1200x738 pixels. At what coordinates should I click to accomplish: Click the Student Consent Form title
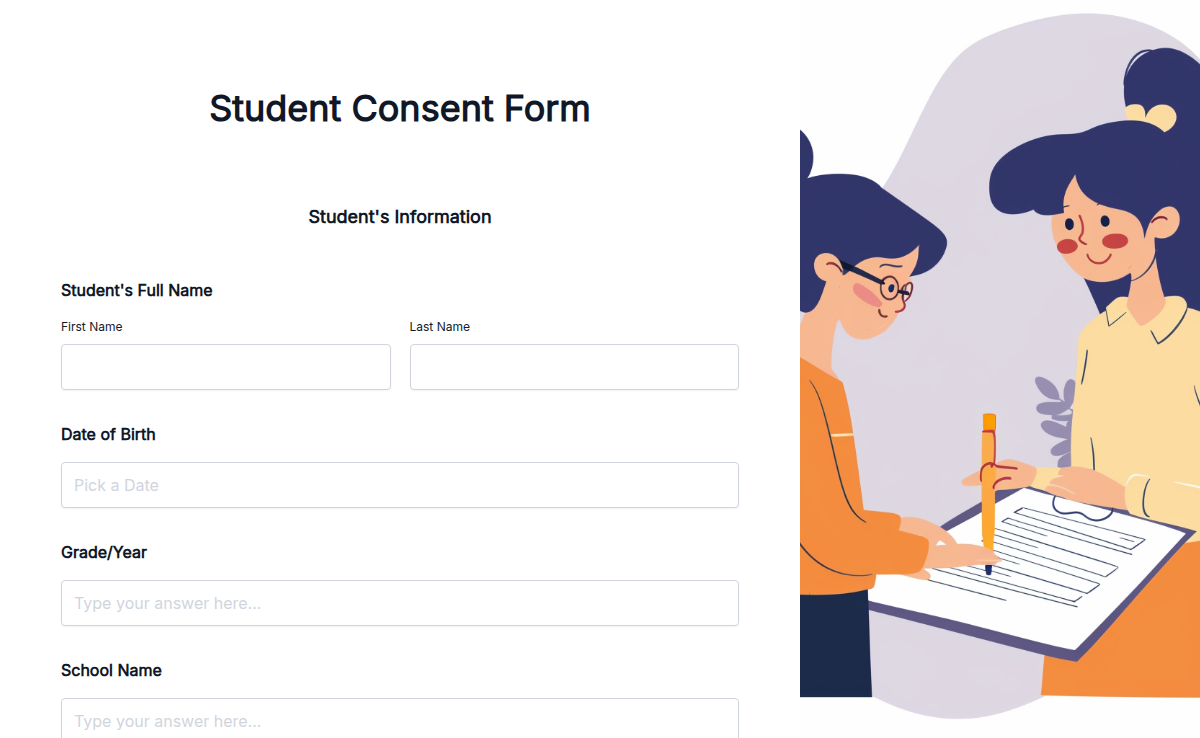(x=399, y=108)
